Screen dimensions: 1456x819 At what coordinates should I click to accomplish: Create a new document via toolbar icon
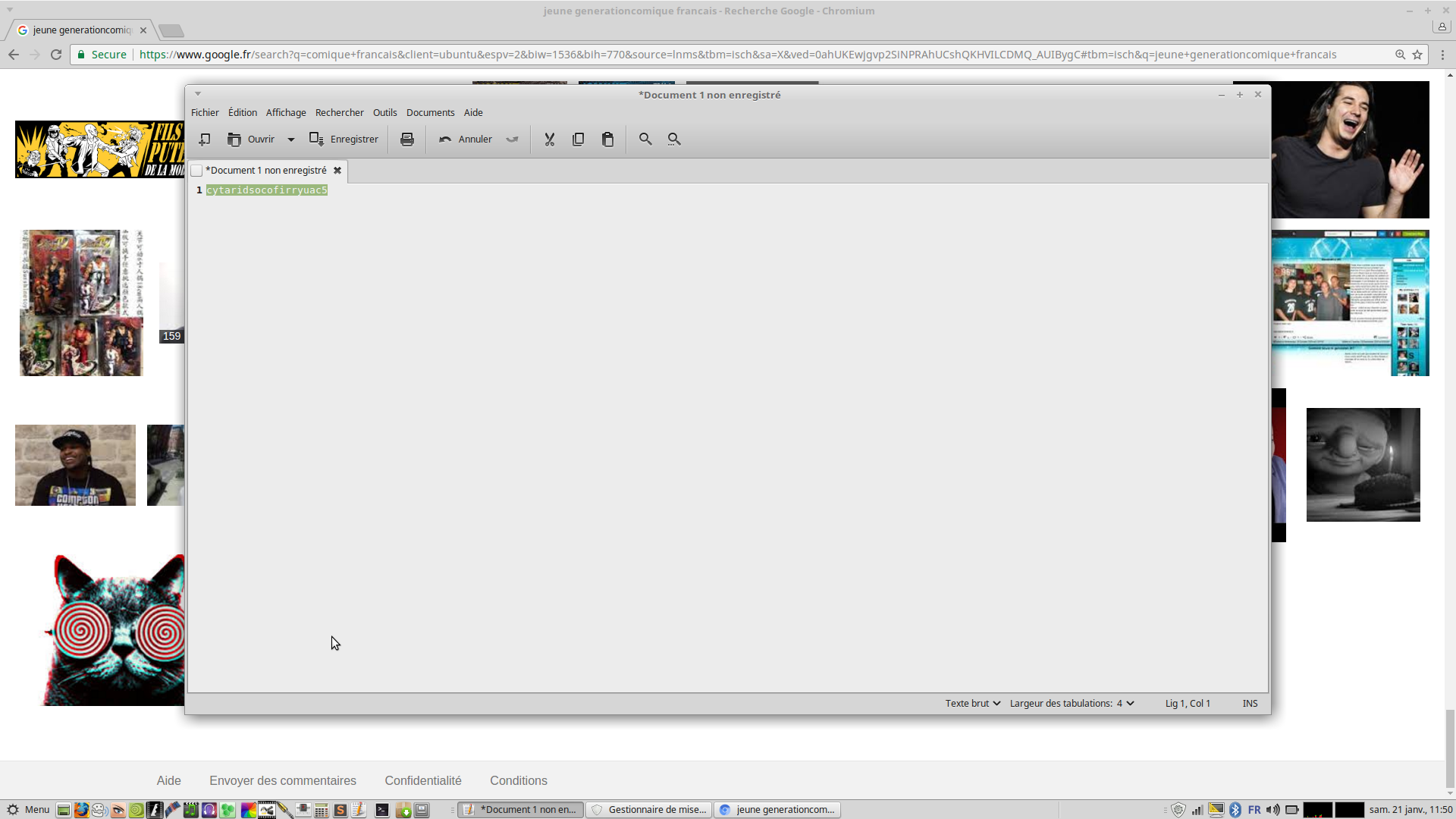(x=205, y=140)
